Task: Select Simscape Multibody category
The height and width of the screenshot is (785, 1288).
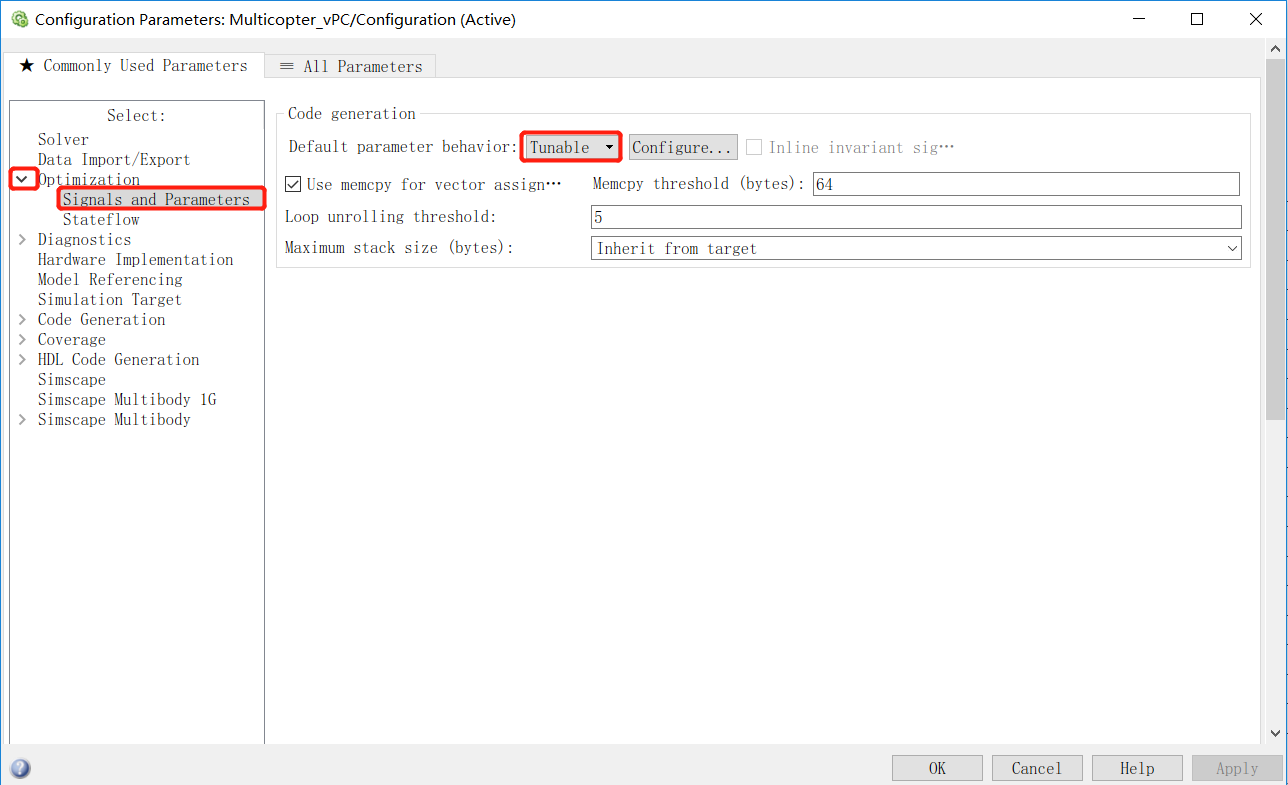Action: pyautogui.click(x=114, y=419)
